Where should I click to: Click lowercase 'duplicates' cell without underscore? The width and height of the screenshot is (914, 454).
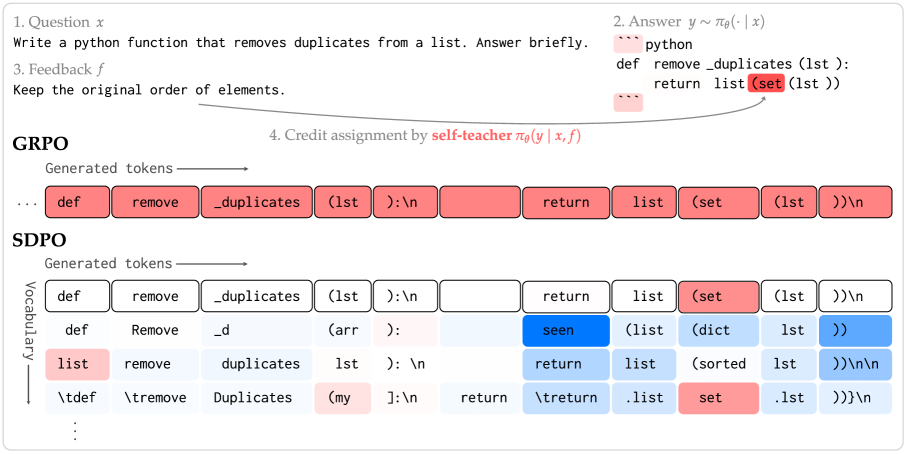[256, 364]
